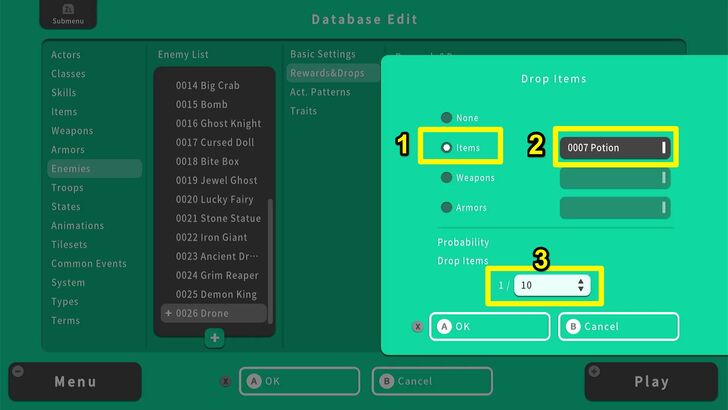Click the minus badge on Menu button
728x410 pixels.
pos(18,371)
